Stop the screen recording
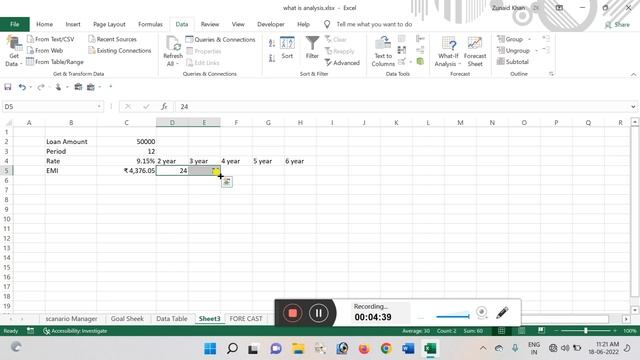The image size is (640, 360). [x=293, y=313]
